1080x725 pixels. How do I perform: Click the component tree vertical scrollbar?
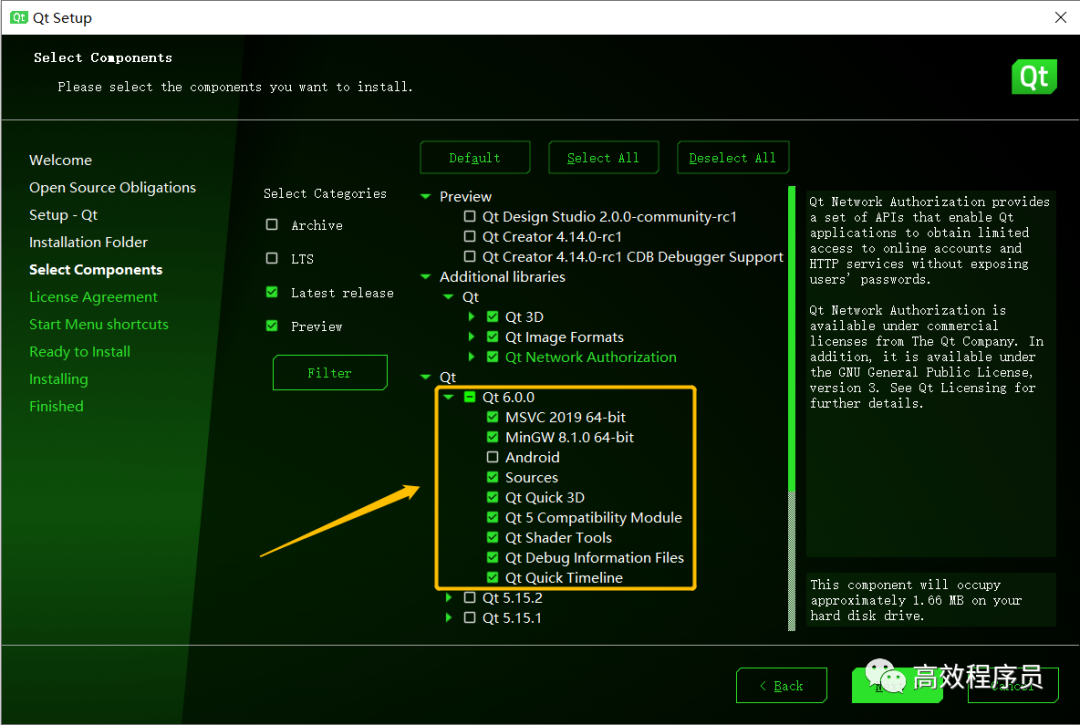[x=791, y=408]
